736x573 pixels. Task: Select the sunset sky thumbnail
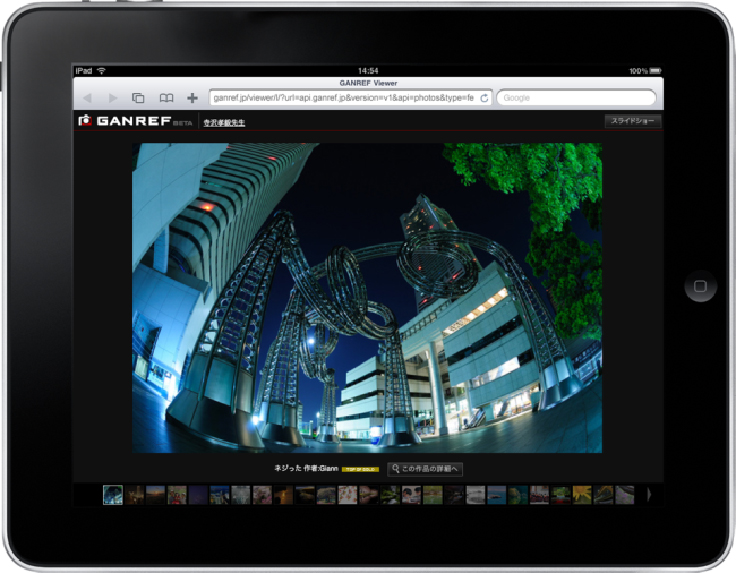click(155, 495)
